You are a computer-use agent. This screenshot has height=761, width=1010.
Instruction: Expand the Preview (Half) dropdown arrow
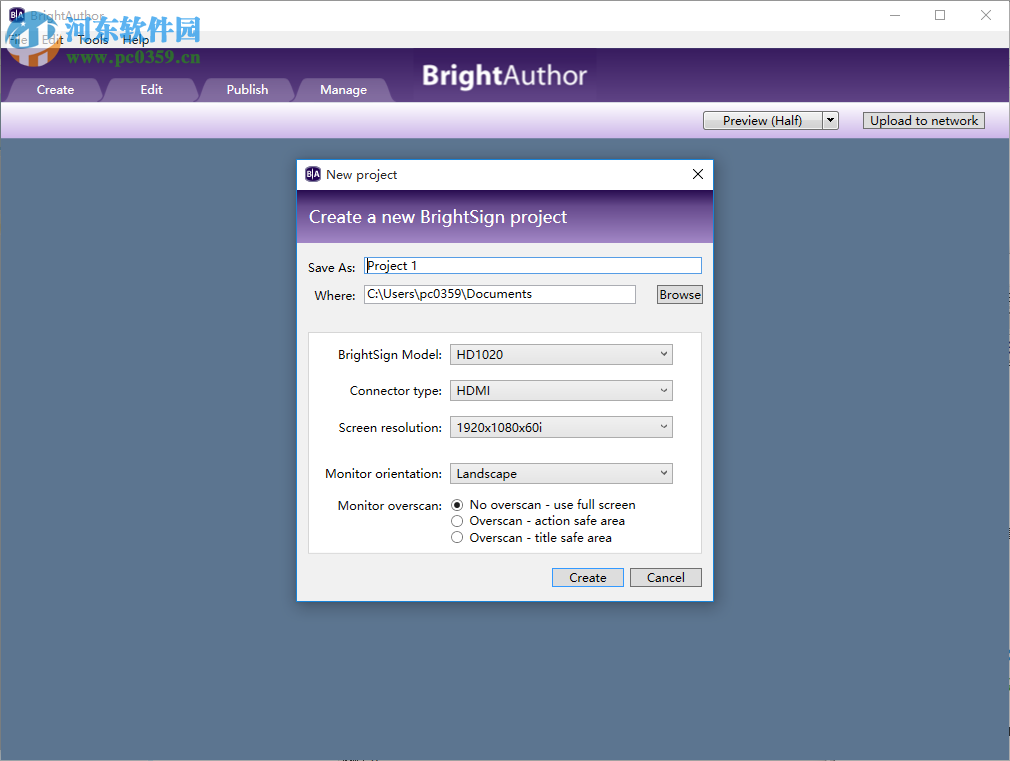coord(830,120)
